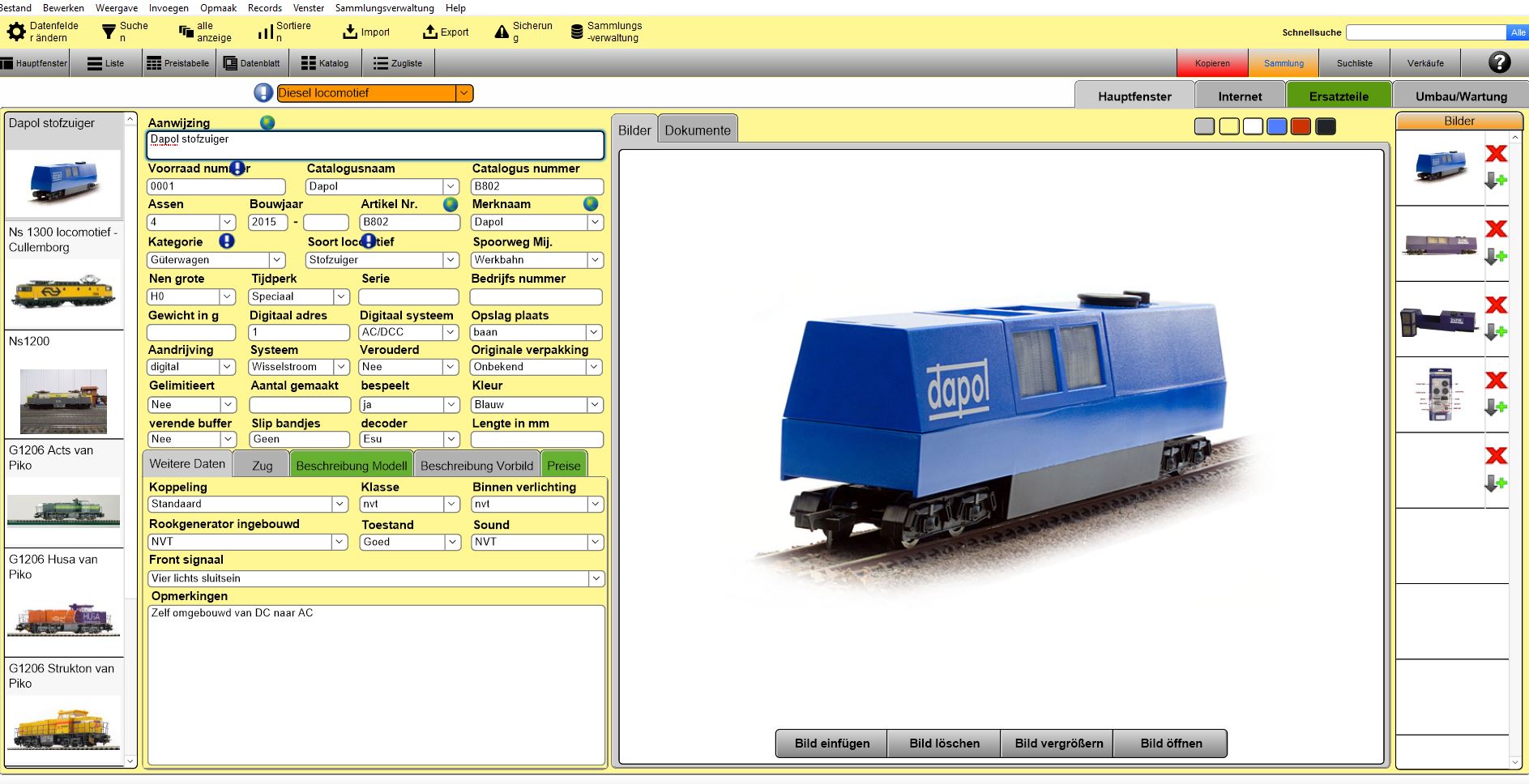Expand Assen dropdown
The image size is (1529, 784).
pos(227,222)
